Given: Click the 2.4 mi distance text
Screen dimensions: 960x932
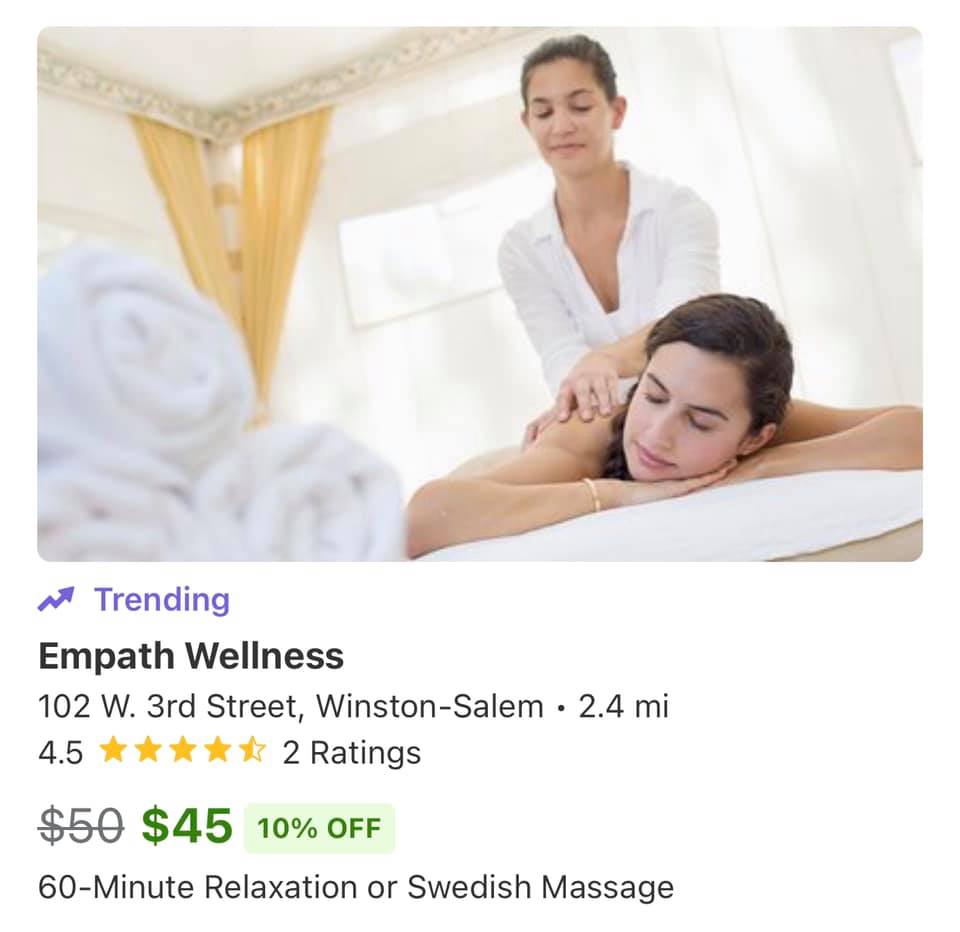Looking at the screenshot, I should coord(623,706).
